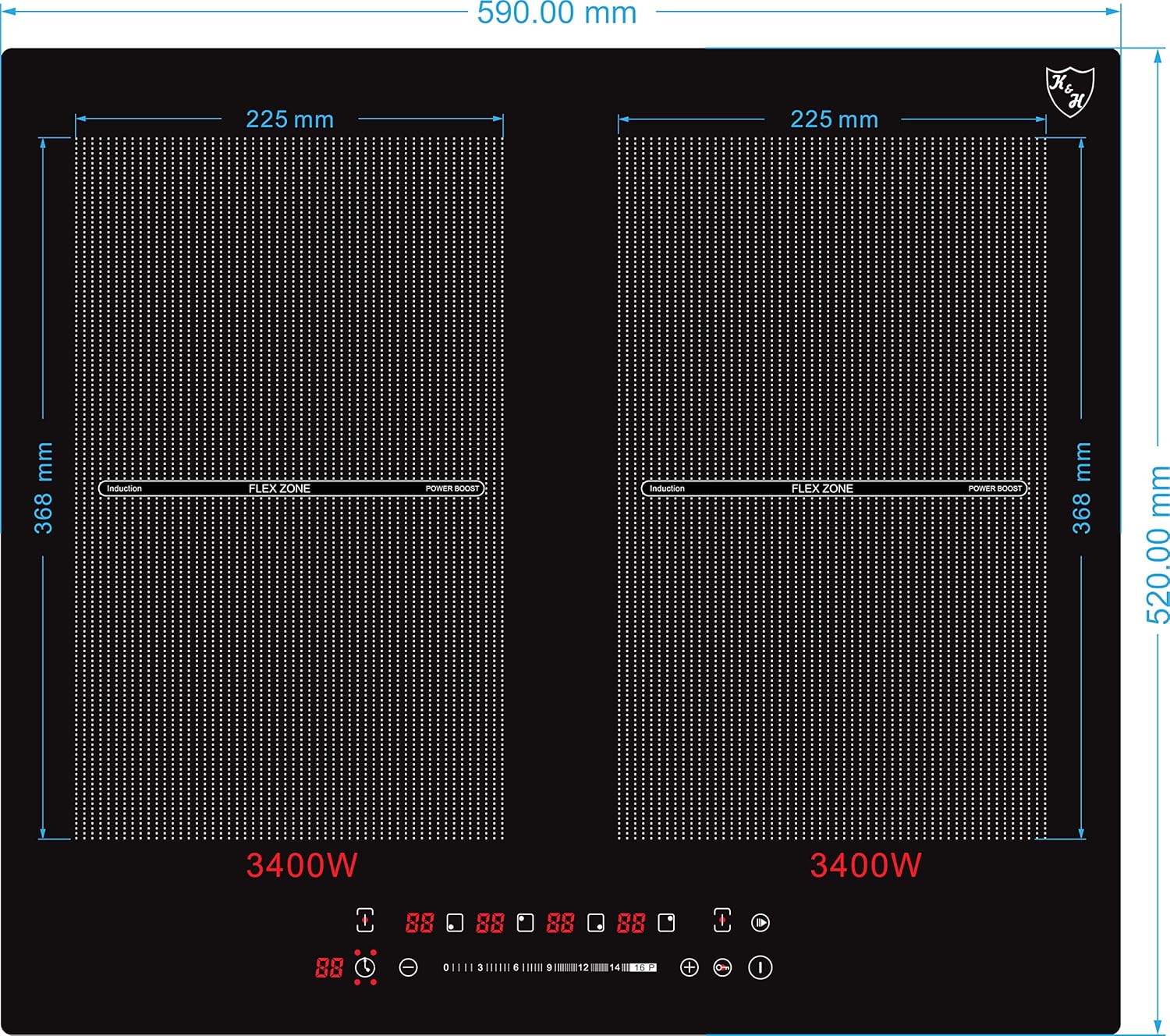Click the left FLEX ZONE label
The width and height of the screenshot is (1170, 1036).
[279, 488]
